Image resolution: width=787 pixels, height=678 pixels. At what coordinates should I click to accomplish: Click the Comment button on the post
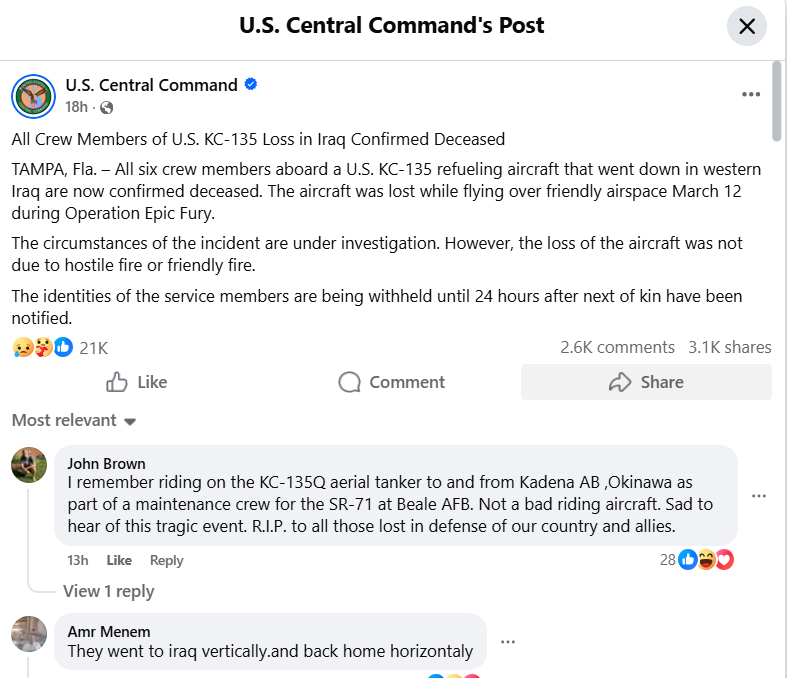point(392,382)
